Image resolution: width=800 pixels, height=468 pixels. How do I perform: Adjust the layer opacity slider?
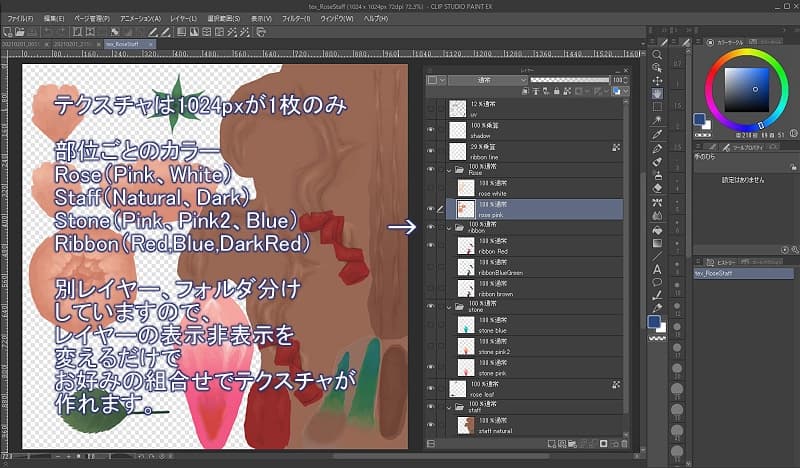(570, 80)
